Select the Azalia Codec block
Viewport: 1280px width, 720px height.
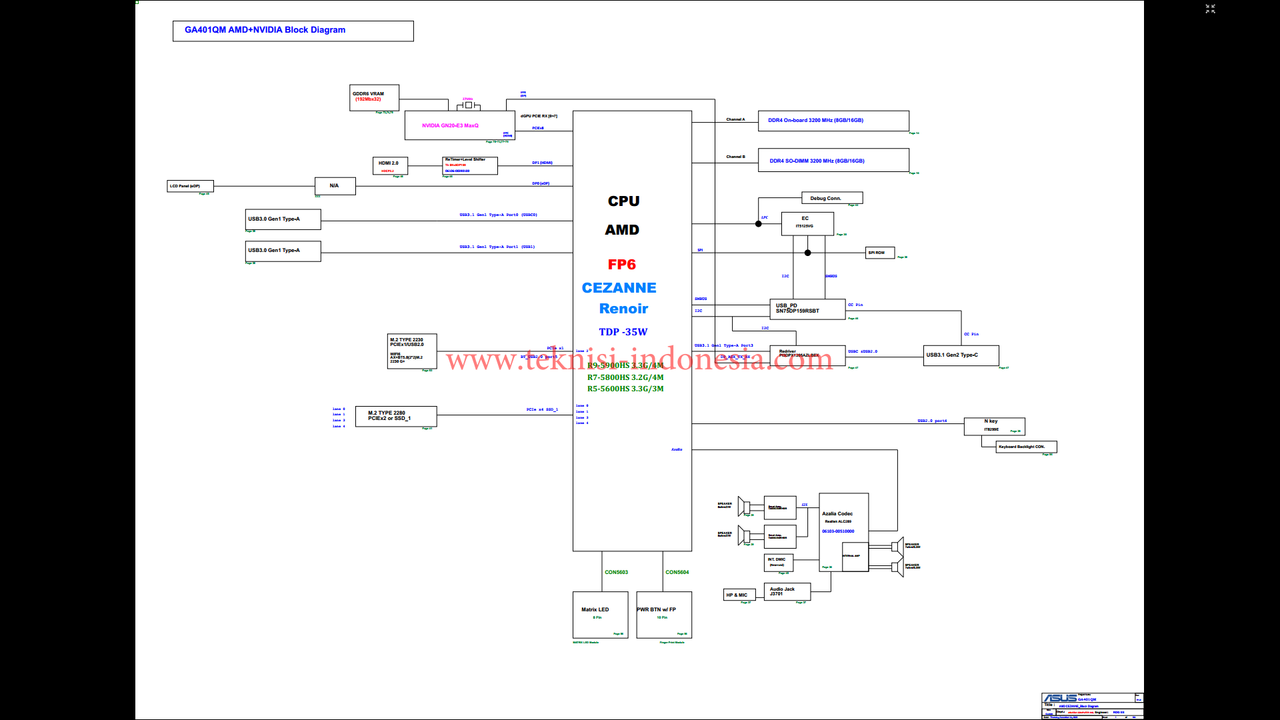(844, 532)
